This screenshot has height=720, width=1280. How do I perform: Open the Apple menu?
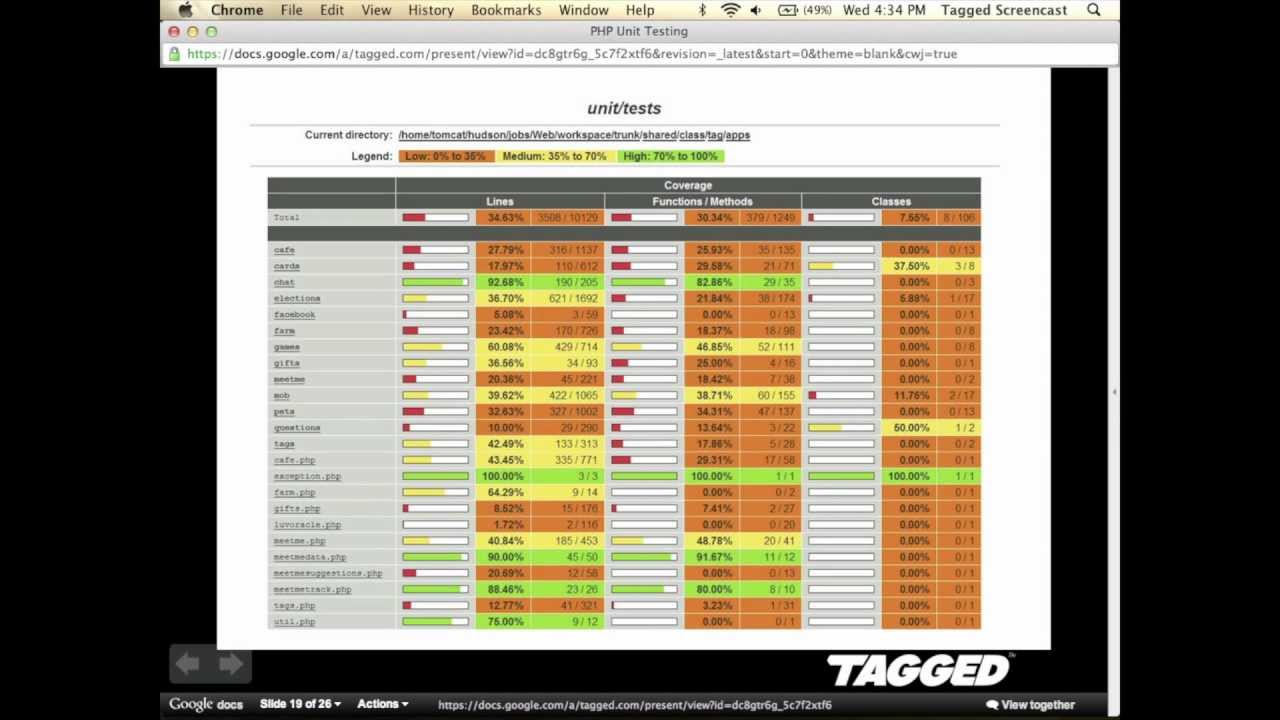[185, 10]
